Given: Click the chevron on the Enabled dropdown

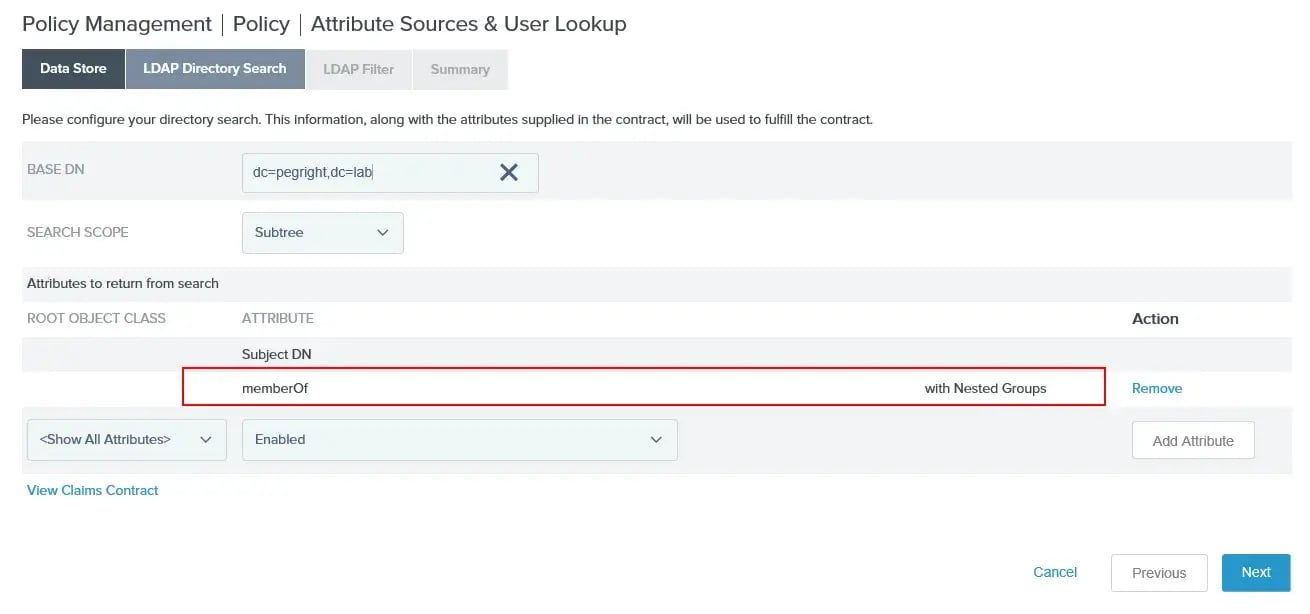Looking at the screenshot, I should (x=657, y=439).
